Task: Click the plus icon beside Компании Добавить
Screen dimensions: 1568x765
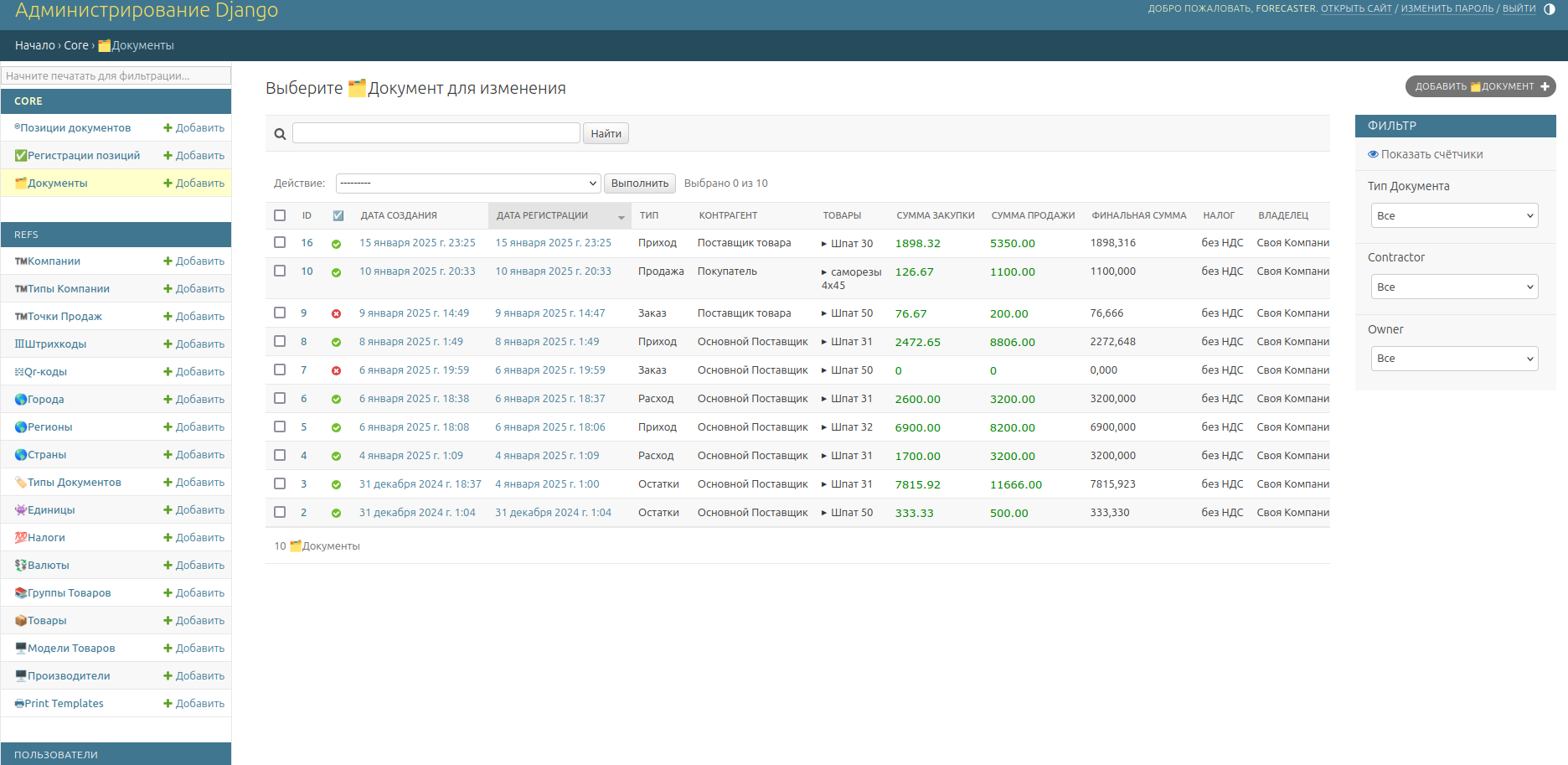Action: [168, 261]
